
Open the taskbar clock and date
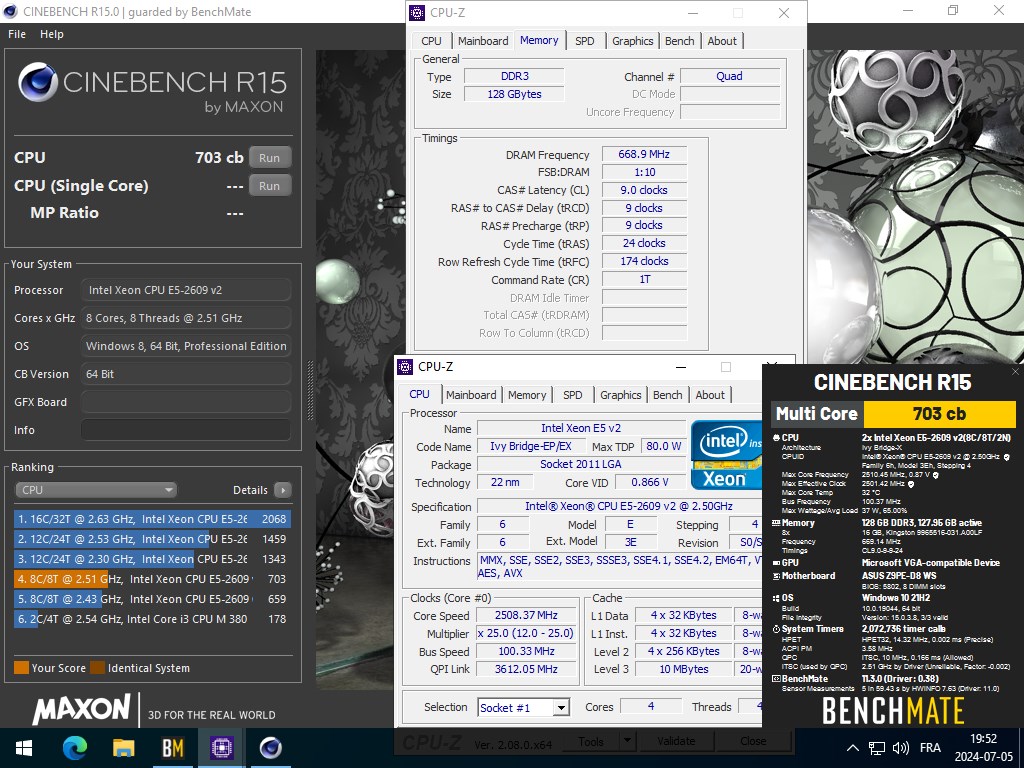point(983,748)
